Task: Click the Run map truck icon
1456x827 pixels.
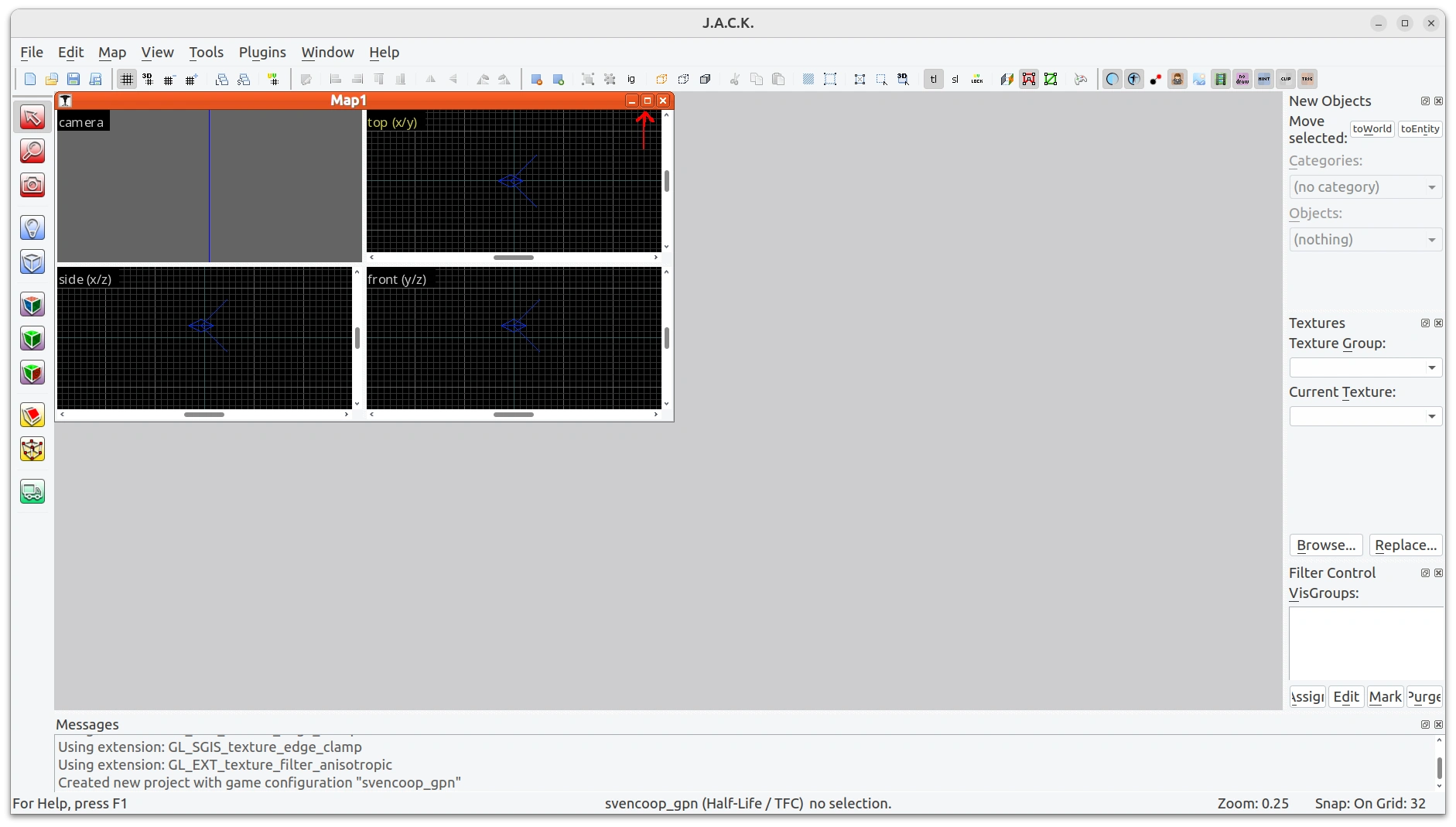Action: point(32,491)
